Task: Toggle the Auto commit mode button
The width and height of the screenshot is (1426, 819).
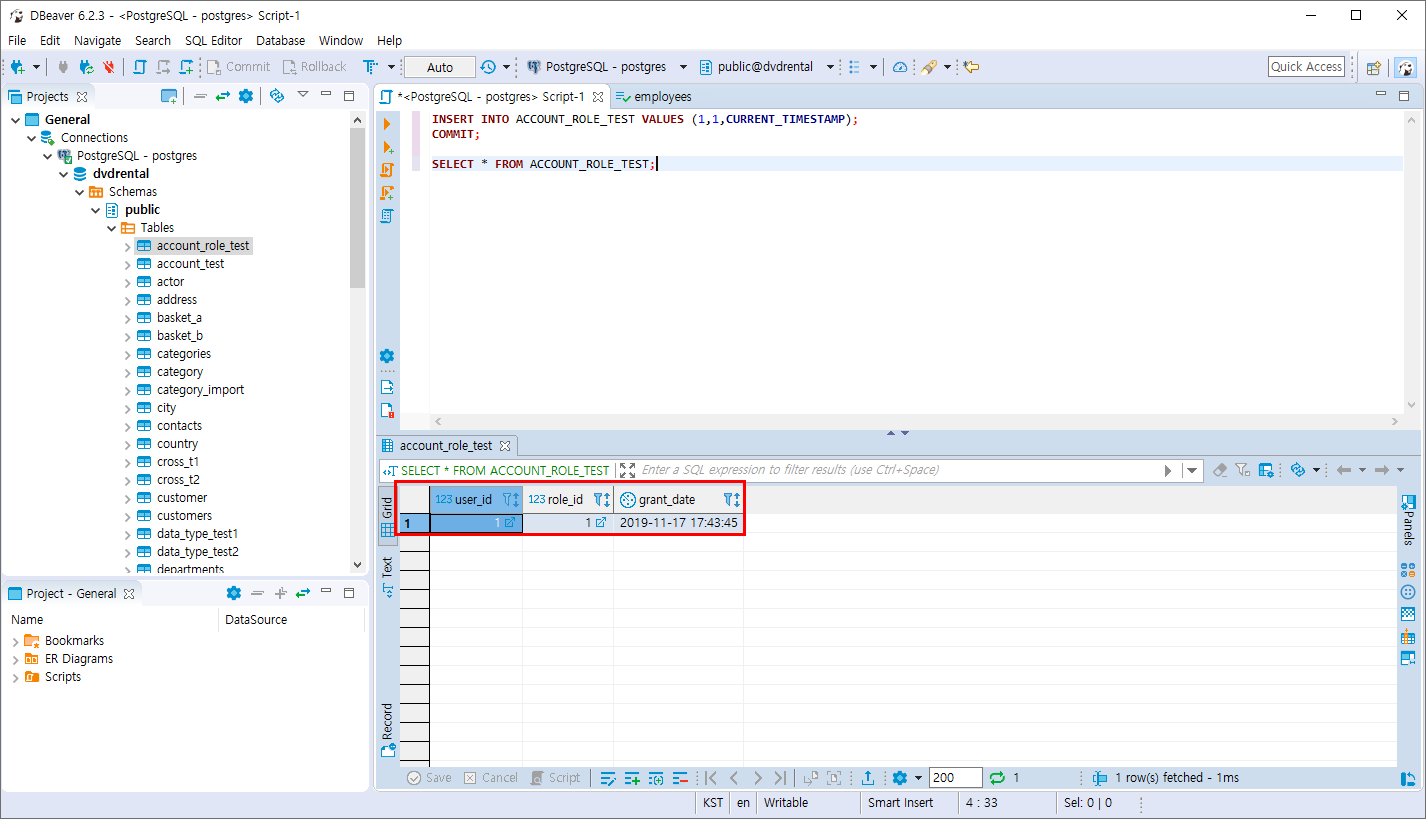Action: coord(440,67)
